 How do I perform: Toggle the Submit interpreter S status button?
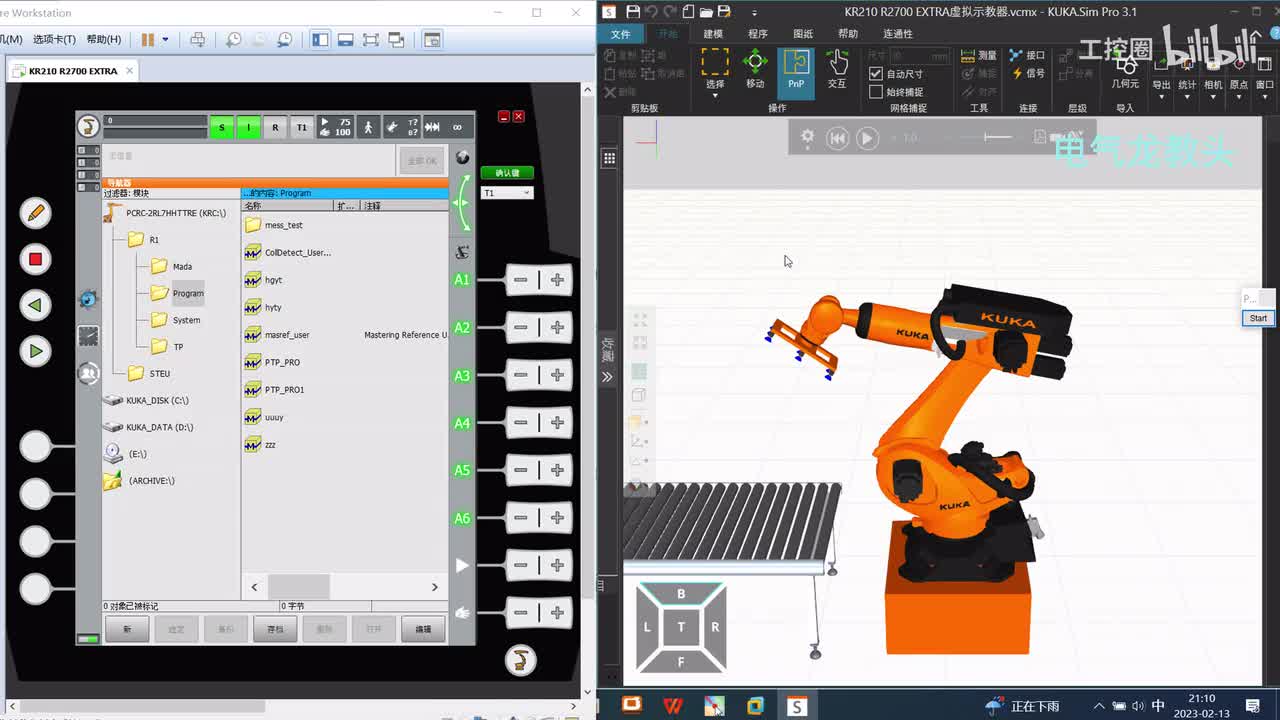pyautogui.click(x=221, y=127)
